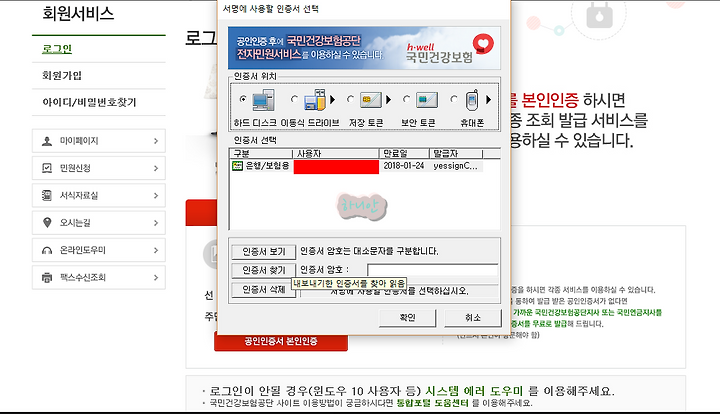The width and height of the screenshot is (720, 414).
Task: Cancel with the 취소 button
Action: click(x=472, y=318)
